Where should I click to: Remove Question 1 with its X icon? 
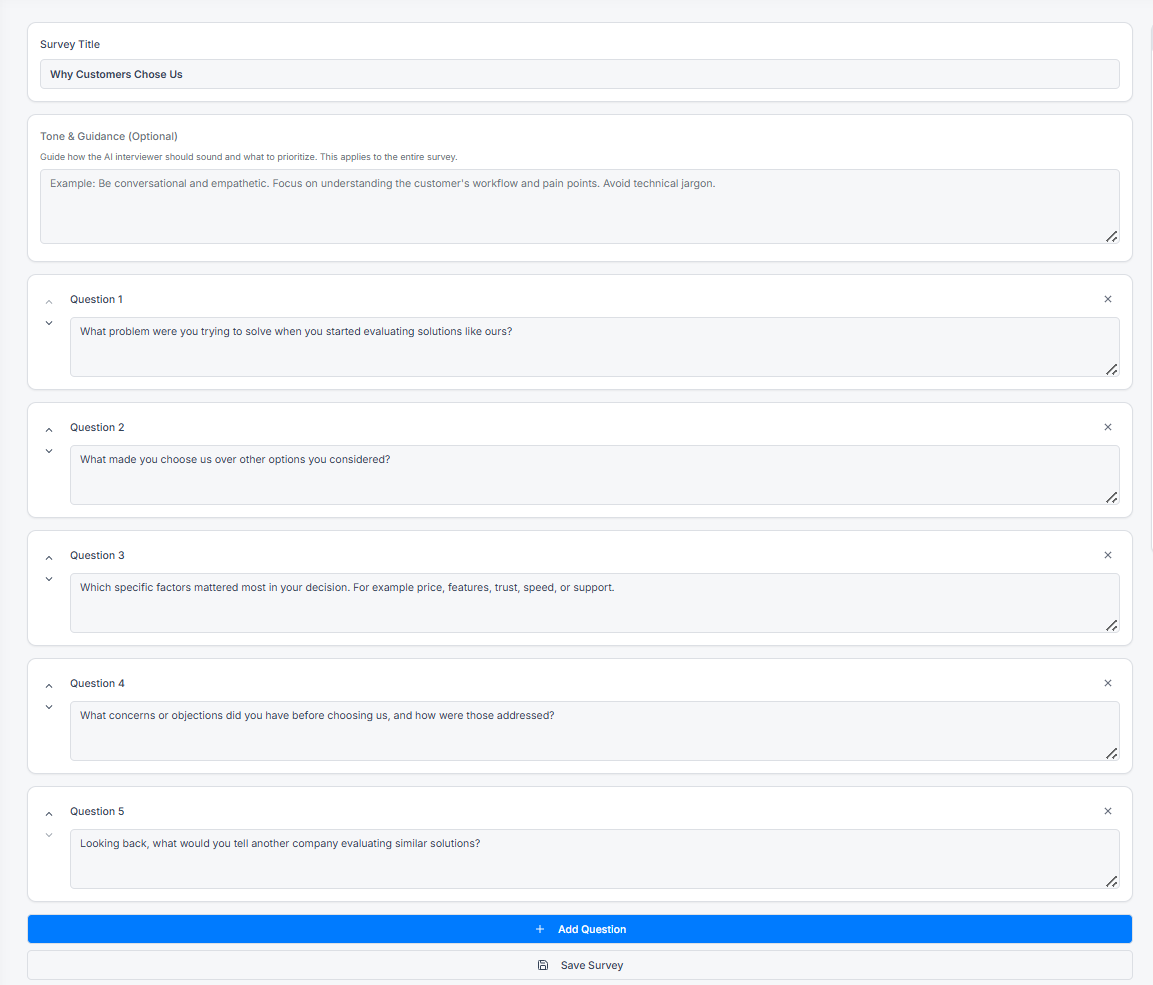1107,299
